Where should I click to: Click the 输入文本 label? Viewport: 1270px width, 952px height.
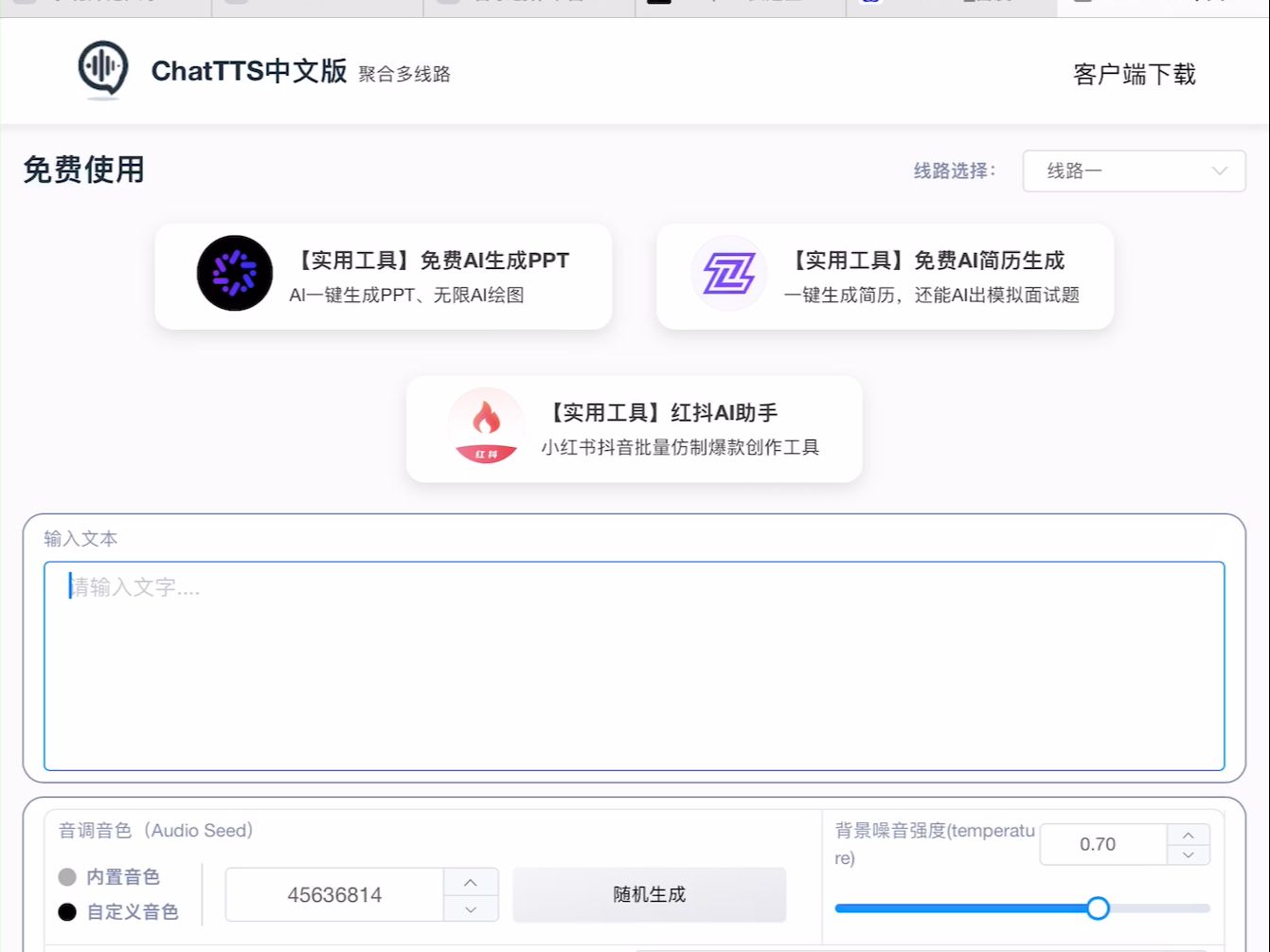[80, 539]
